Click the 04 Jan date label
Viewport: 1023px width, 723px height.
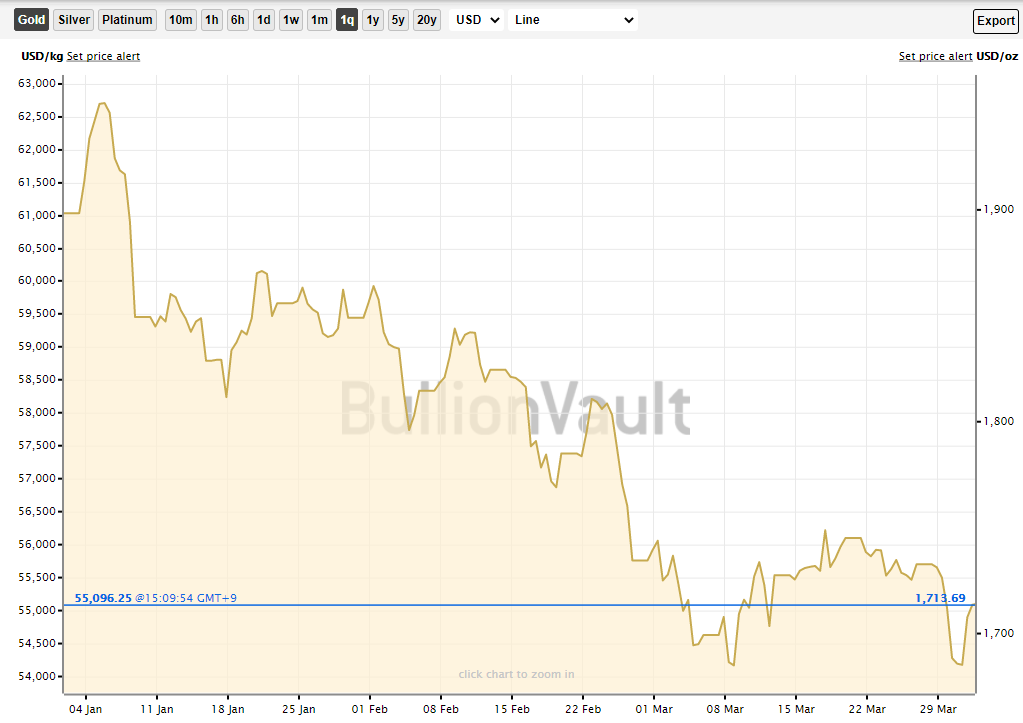tap(85, 709)
